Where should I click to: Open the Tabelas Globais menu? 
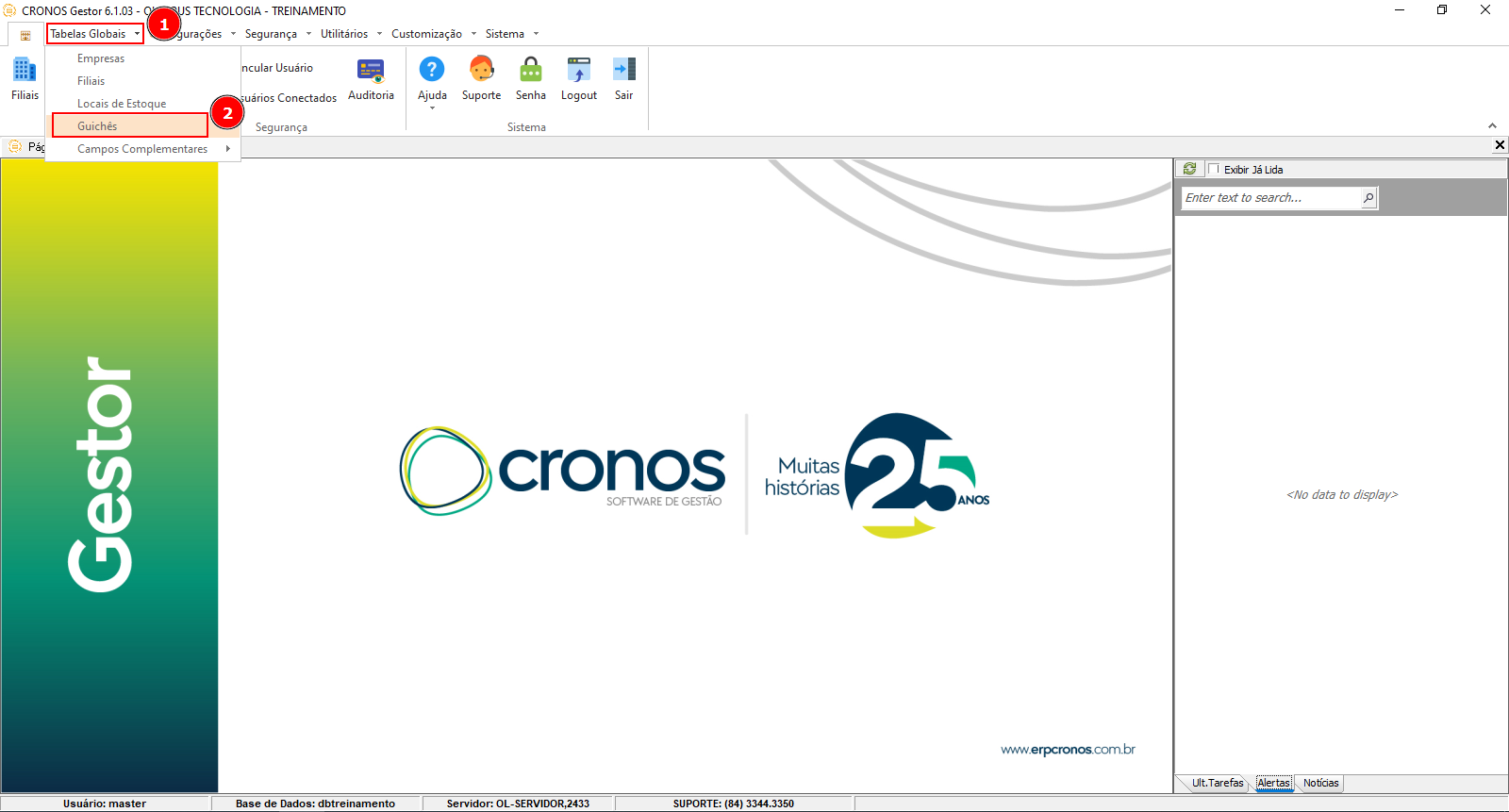[x=95, y=34]
